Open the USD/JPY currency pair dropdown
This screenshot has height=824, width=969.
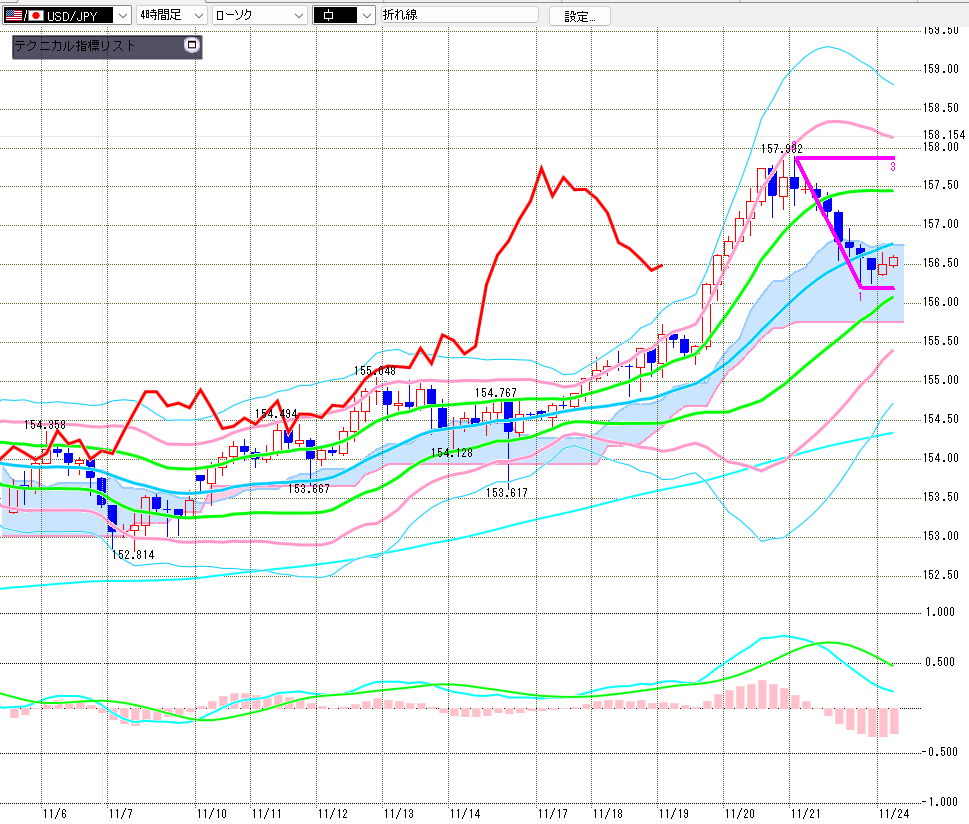click(x=122, y=15)
